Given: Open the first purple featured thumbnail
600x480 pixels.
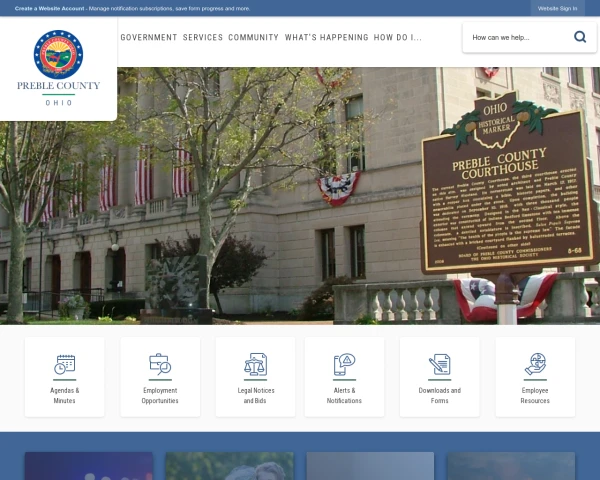Looking at the screenshot, I should pyautogui.click(x=89, y=466).
